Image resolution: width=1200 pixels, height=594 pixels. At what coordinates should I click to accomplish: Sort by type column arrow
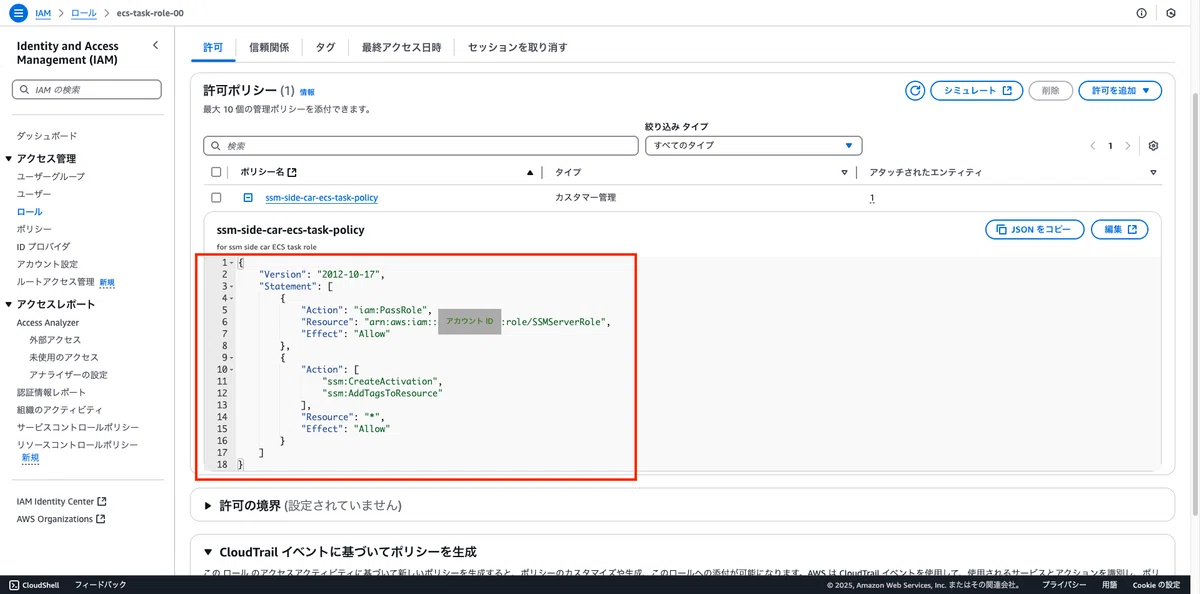point(845,173)
